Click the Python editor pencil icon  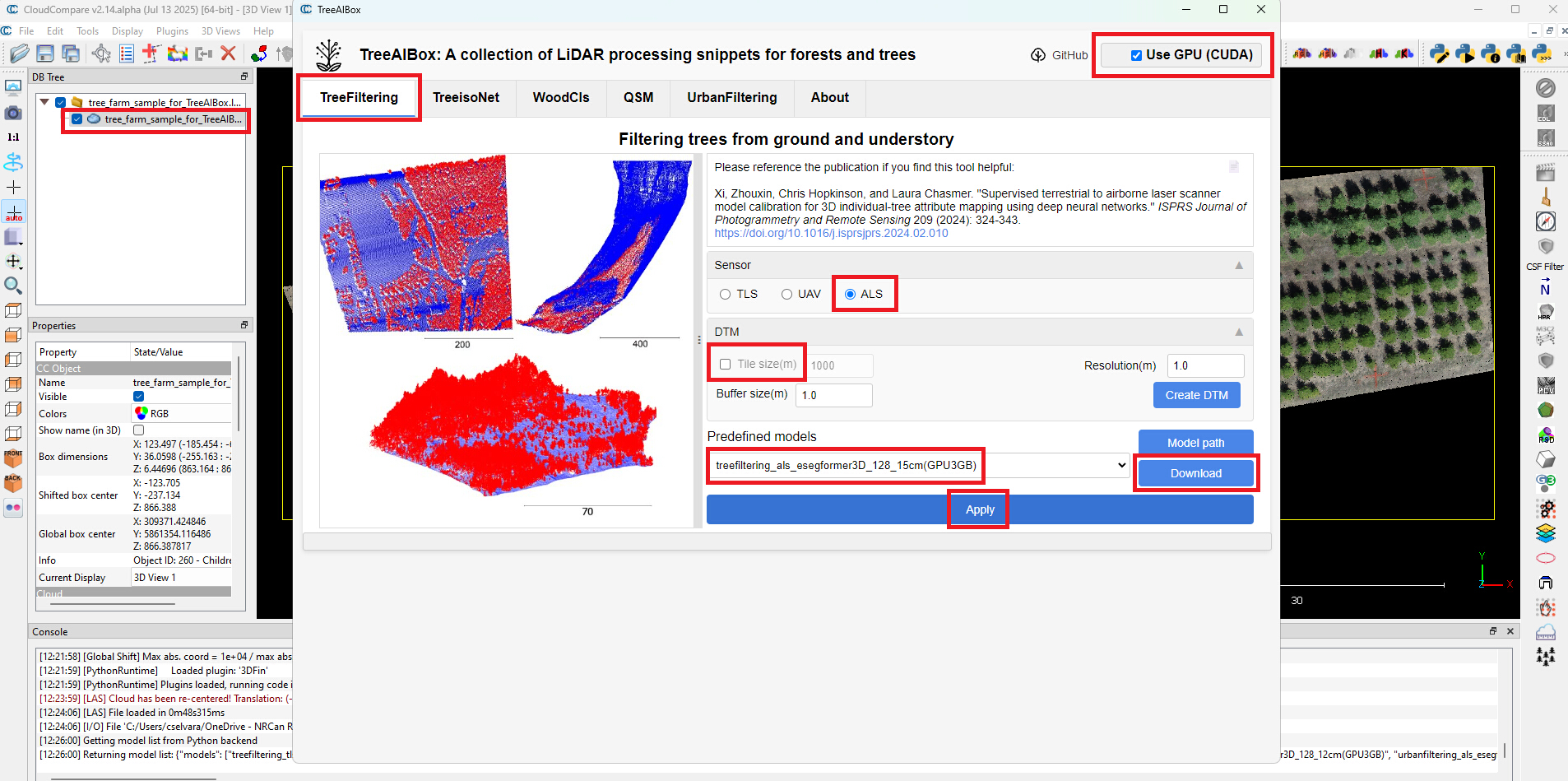tap(1440, 54)
